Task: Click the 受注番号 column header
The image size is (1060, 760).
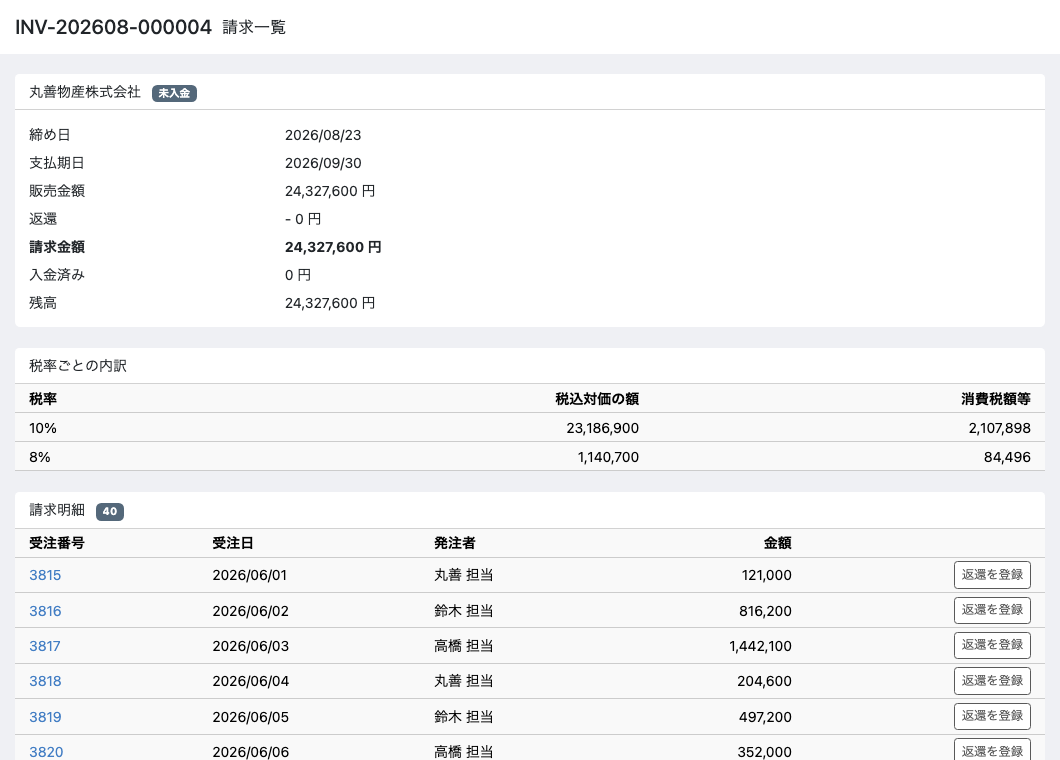Action: pyautogui.click(x=57, y=543)
